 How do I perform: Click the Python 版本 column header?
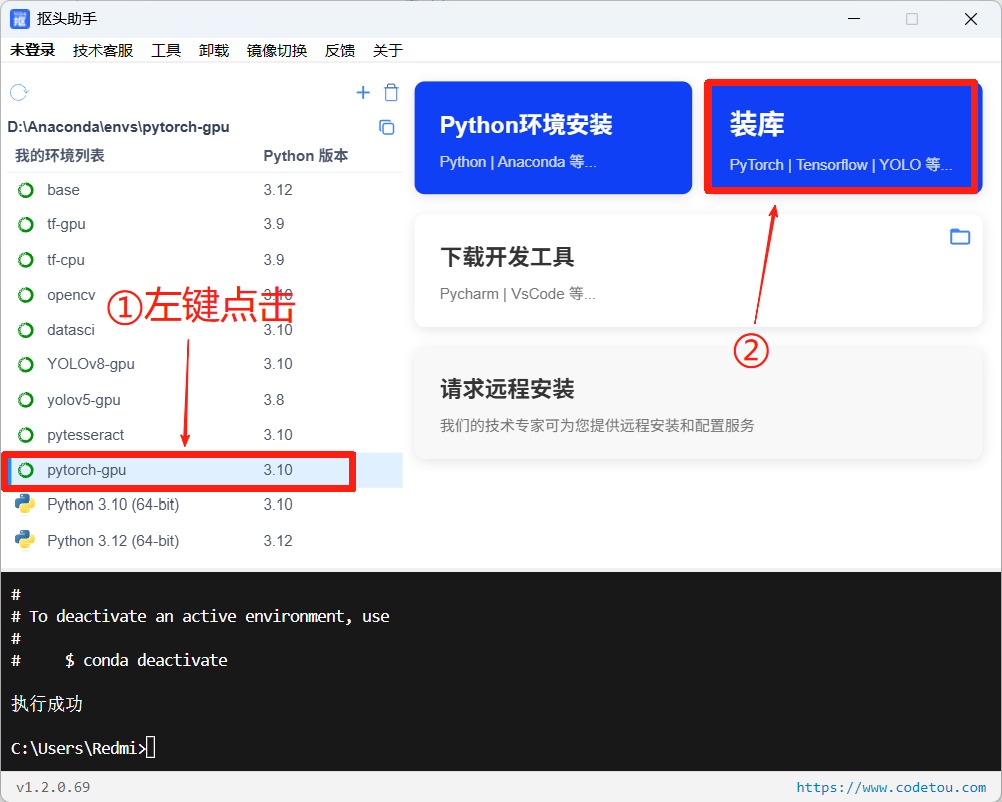[305, 156]
